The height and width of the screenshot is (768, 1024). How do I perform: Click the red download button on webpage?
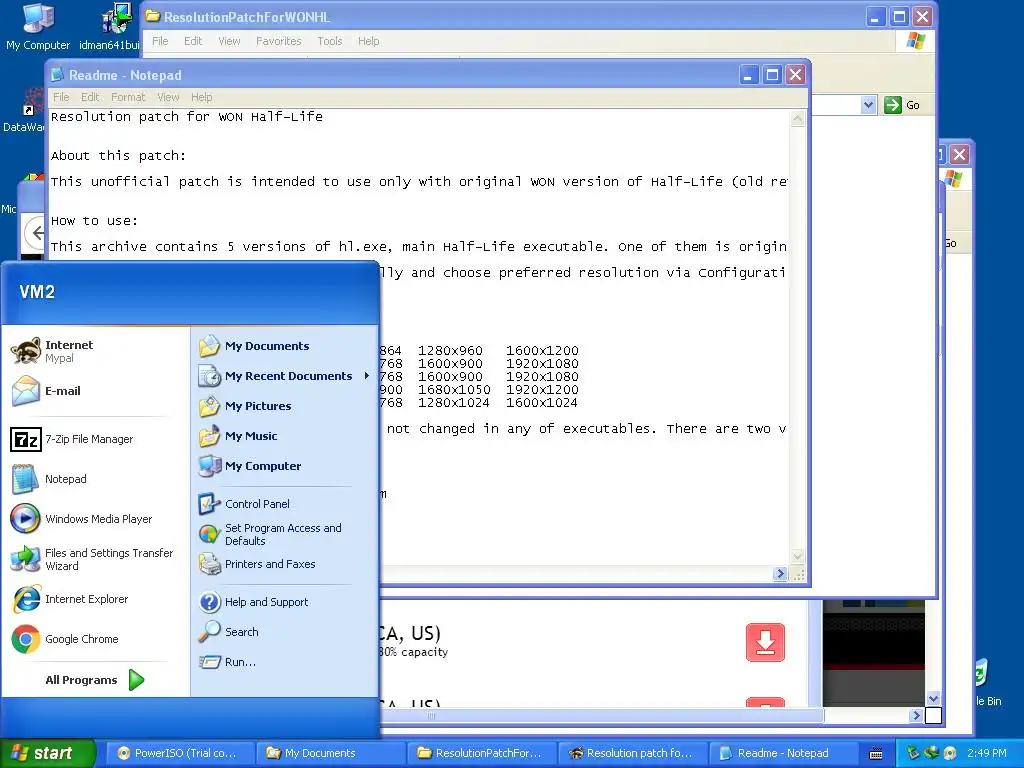tap(765, 642)
